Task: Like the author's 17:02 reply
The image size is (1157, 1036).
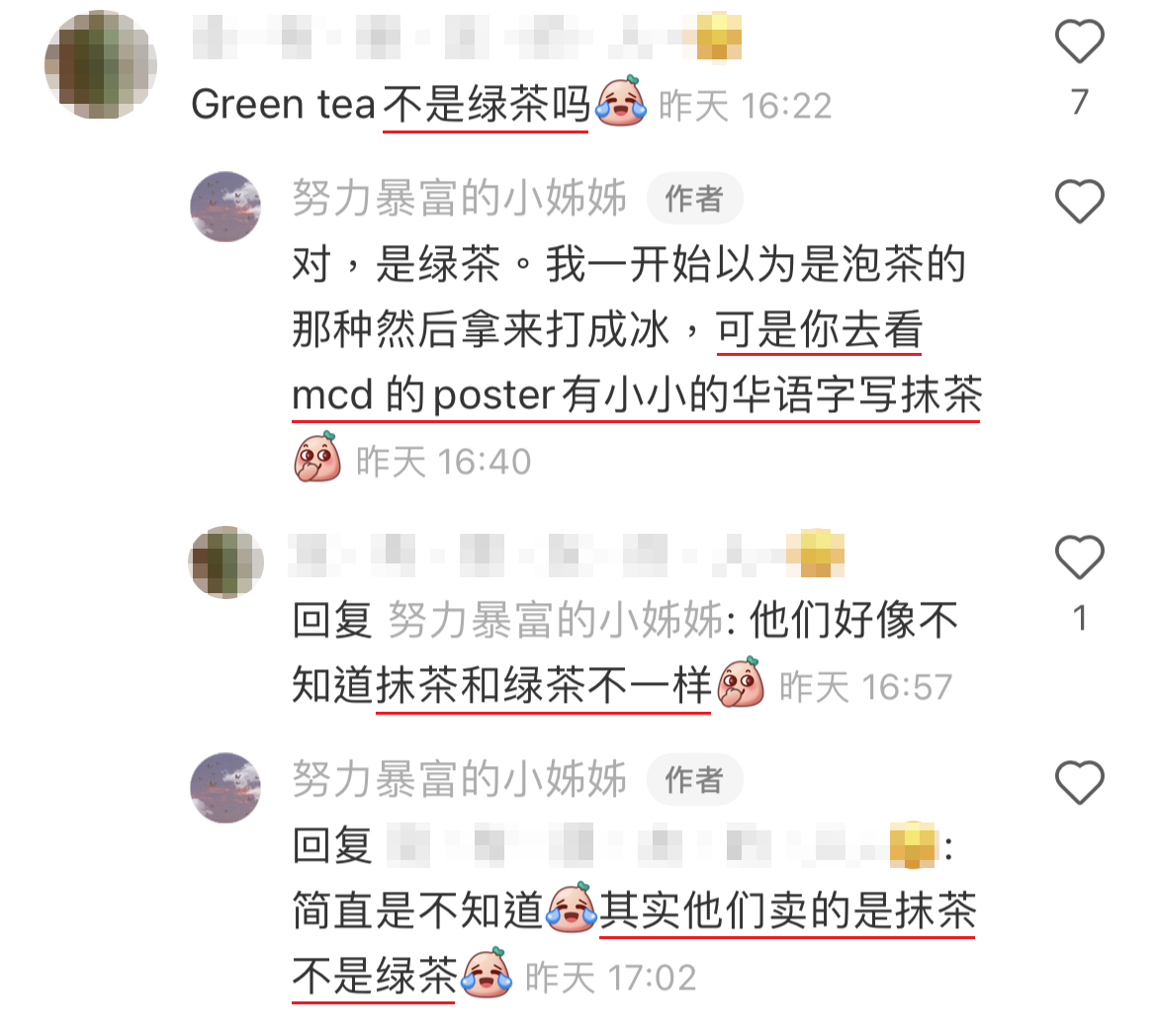Action: click(x=1079, y=782)
